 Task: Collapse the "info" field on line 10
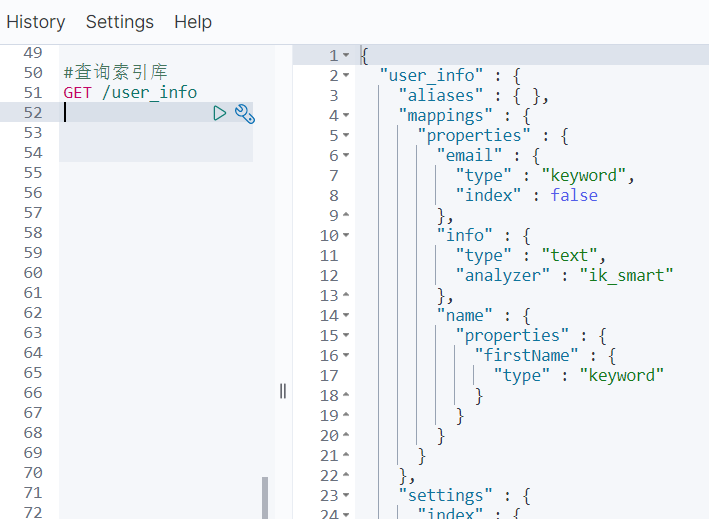346,235
